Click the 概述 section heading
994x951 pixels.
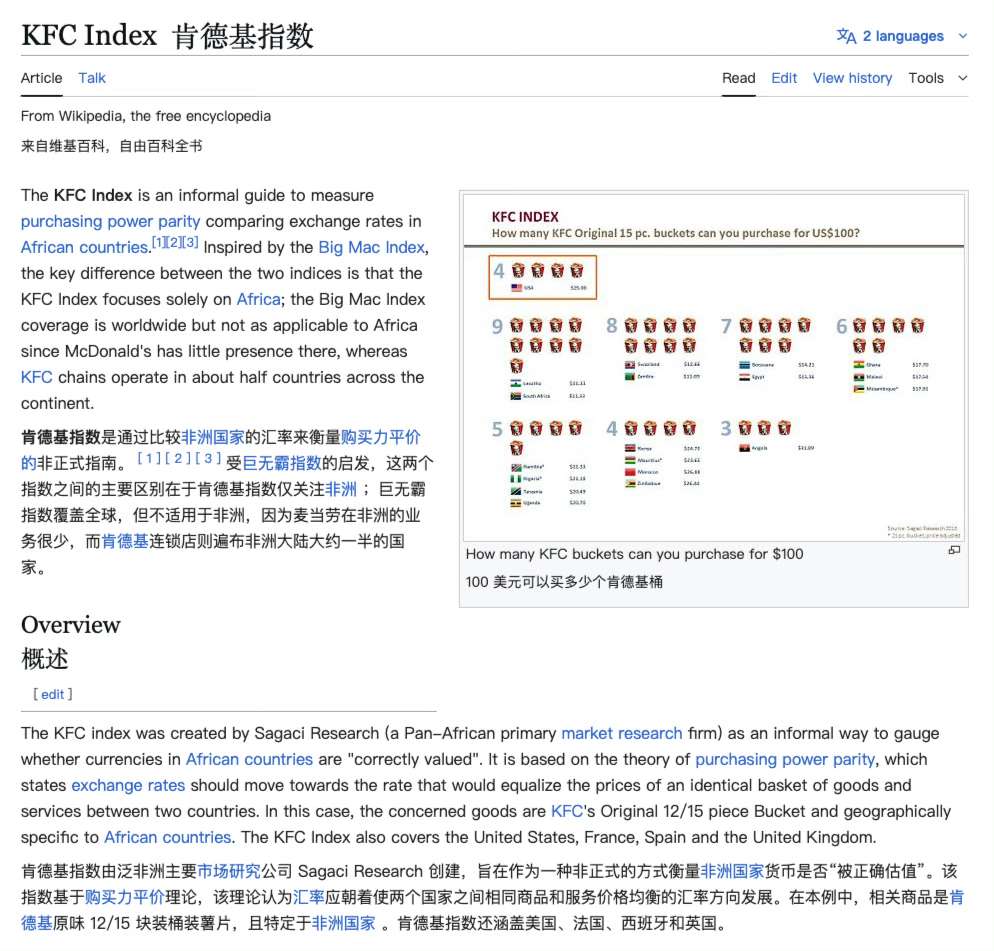44,659
